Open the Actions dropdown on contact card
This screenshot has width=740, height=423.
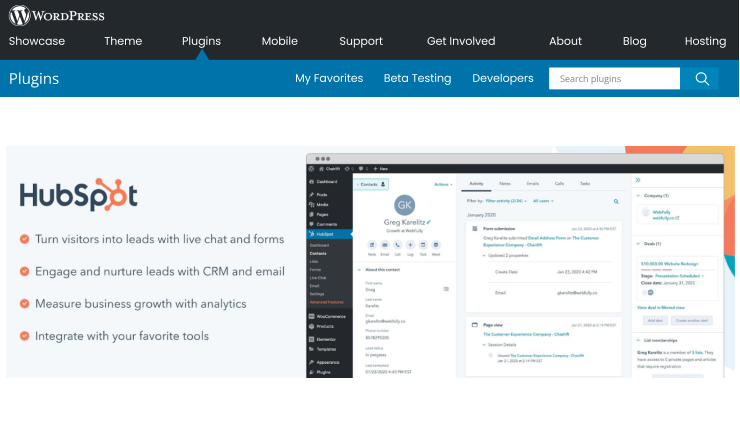pos(443,185)
